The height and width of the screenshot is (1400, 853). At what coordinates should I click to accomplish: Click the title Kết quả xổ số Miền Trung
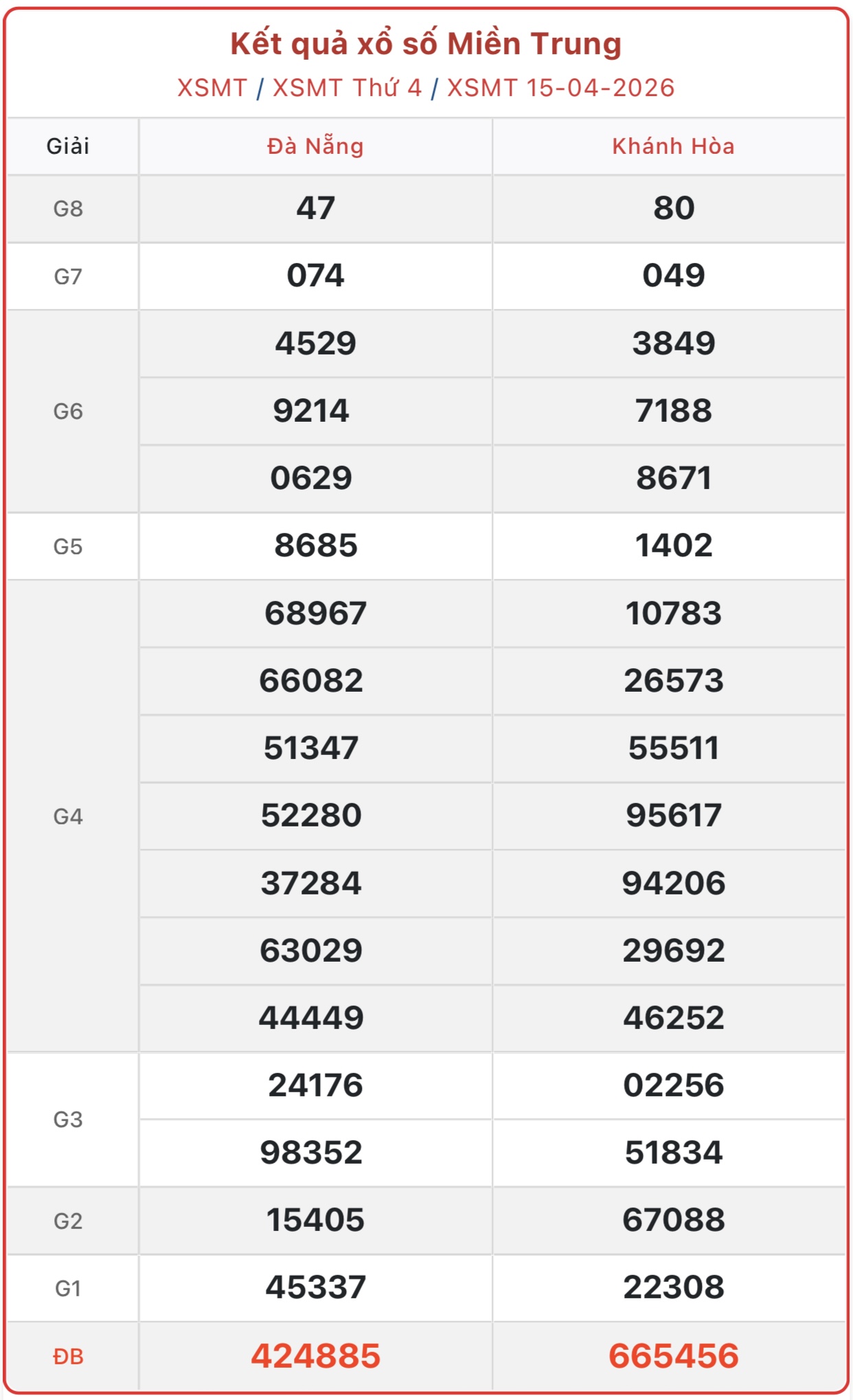coord(426,44)
